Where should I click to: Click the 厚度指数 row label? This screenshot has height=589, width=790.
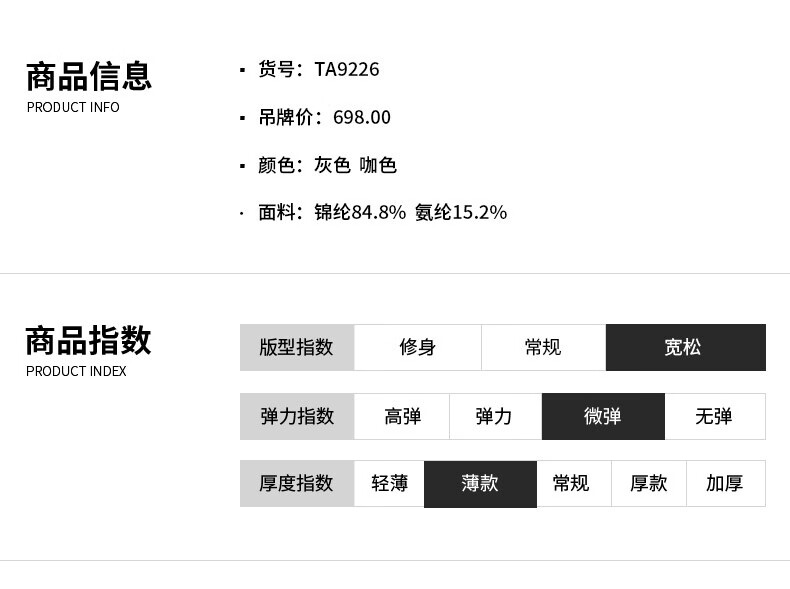[297, 483]
